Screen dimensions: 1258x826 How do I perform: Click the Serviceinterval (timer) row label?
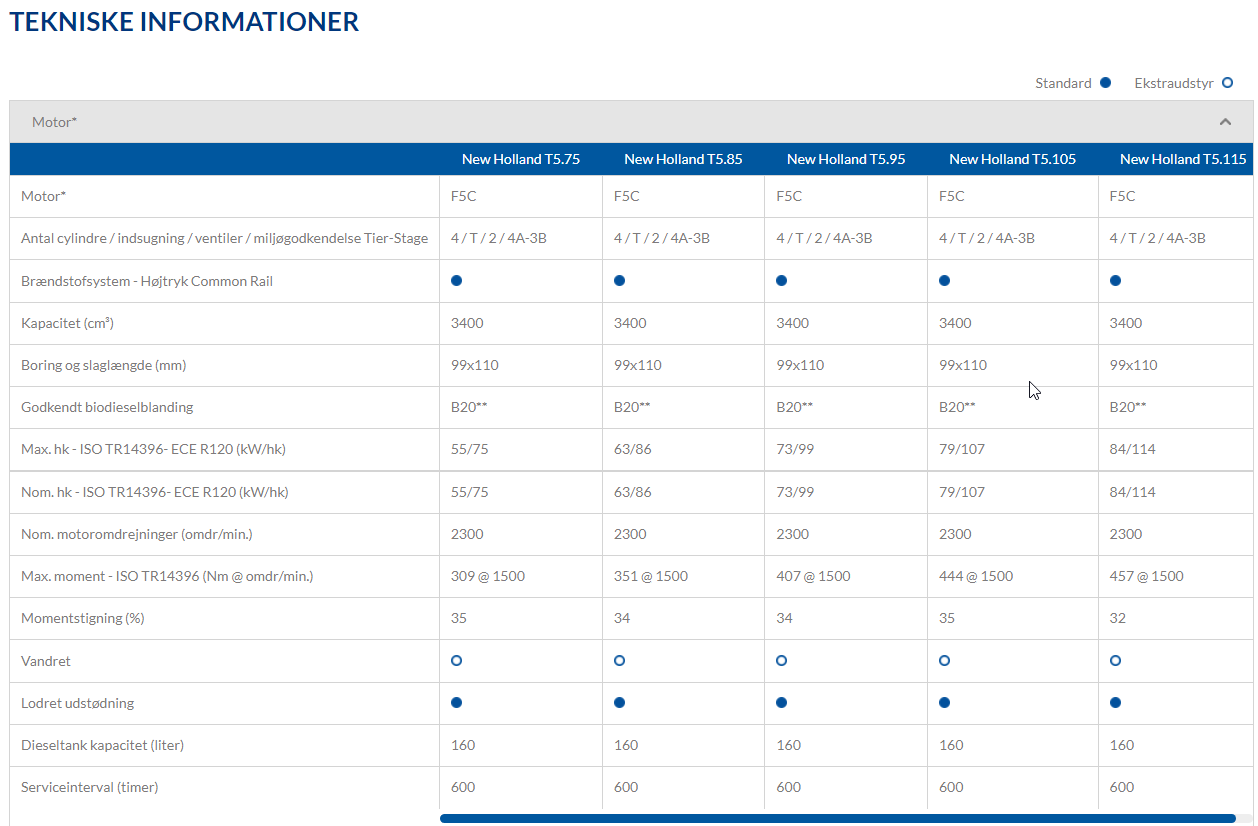coord(90,787)
